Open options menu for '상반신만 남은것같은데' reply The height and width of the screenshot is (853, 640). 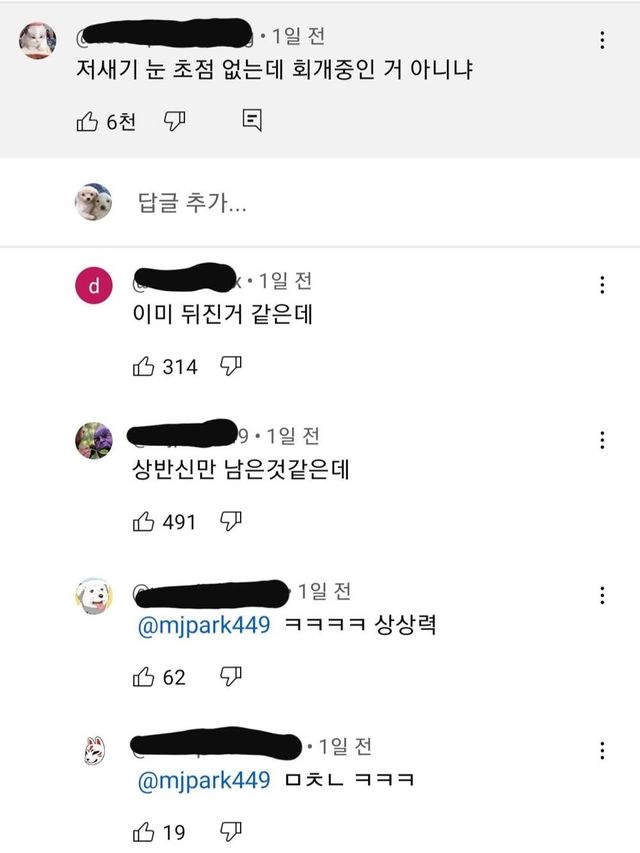pos(602,440)
